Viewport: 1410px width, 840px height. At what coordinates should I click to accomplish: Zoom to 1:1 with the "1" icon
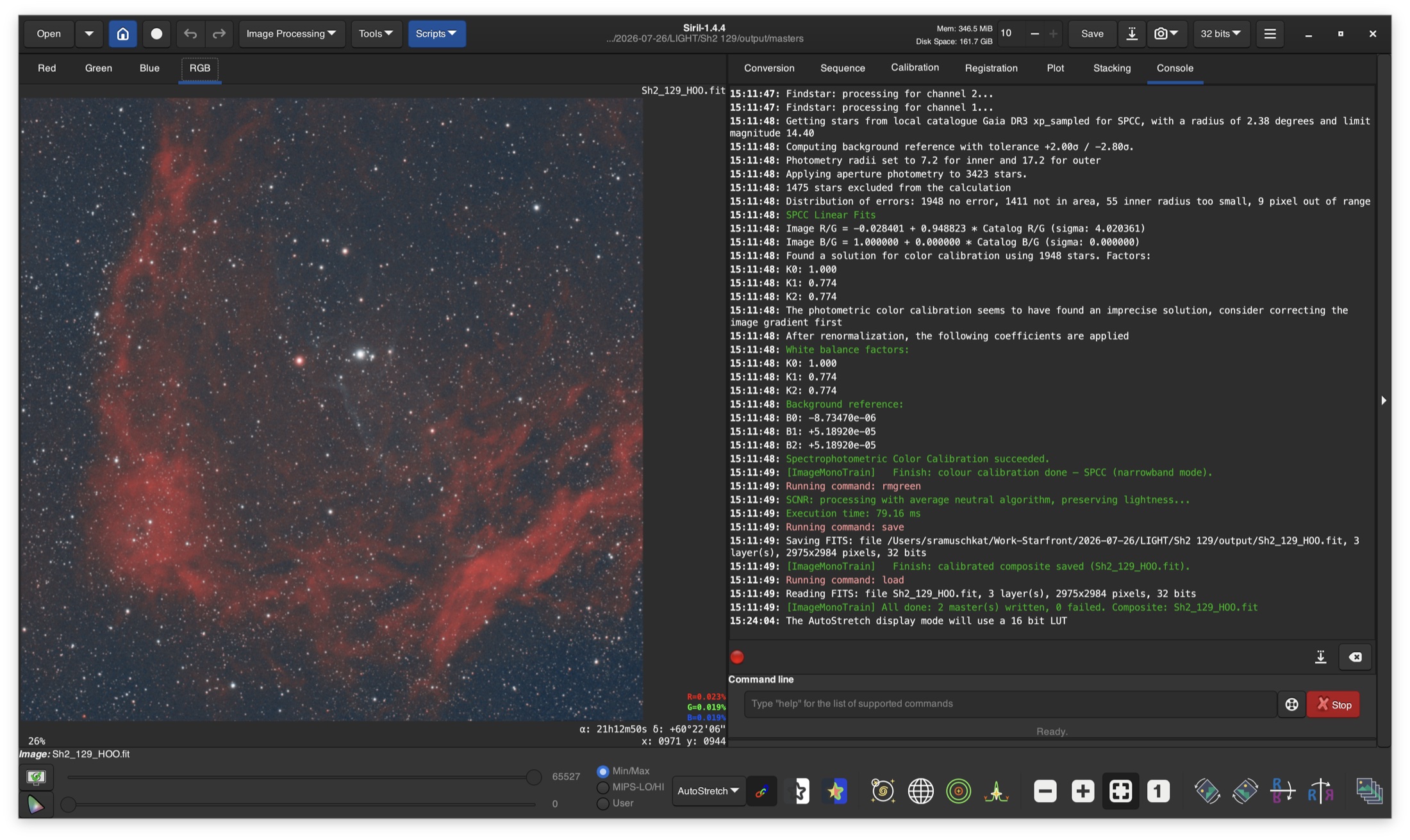[x=1157, y=791]
